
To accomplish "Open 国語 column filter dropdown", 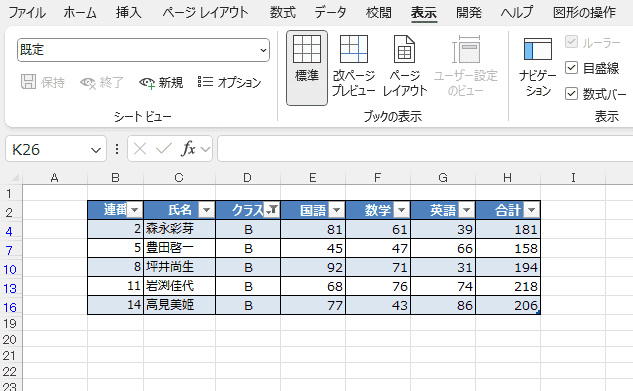I will pos(337,210).
